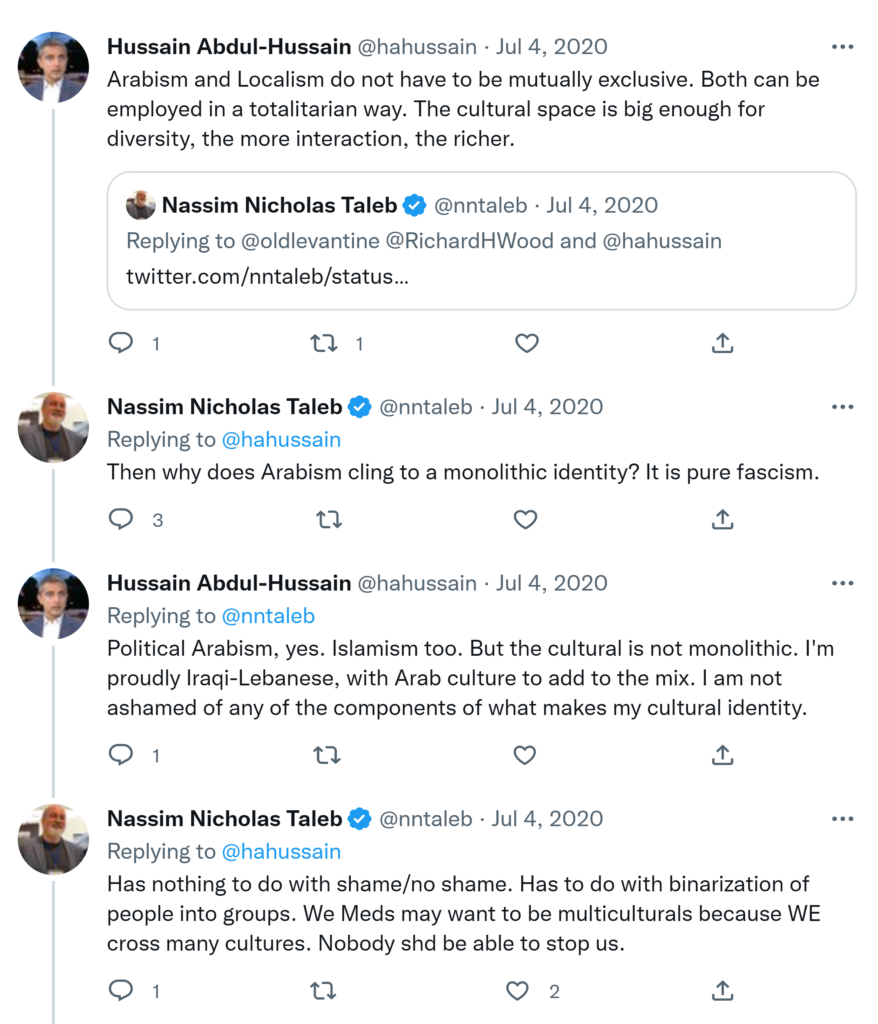
Task: Open Nassim Taleb's avatar on the last tweet
Action: click(53, 839)
